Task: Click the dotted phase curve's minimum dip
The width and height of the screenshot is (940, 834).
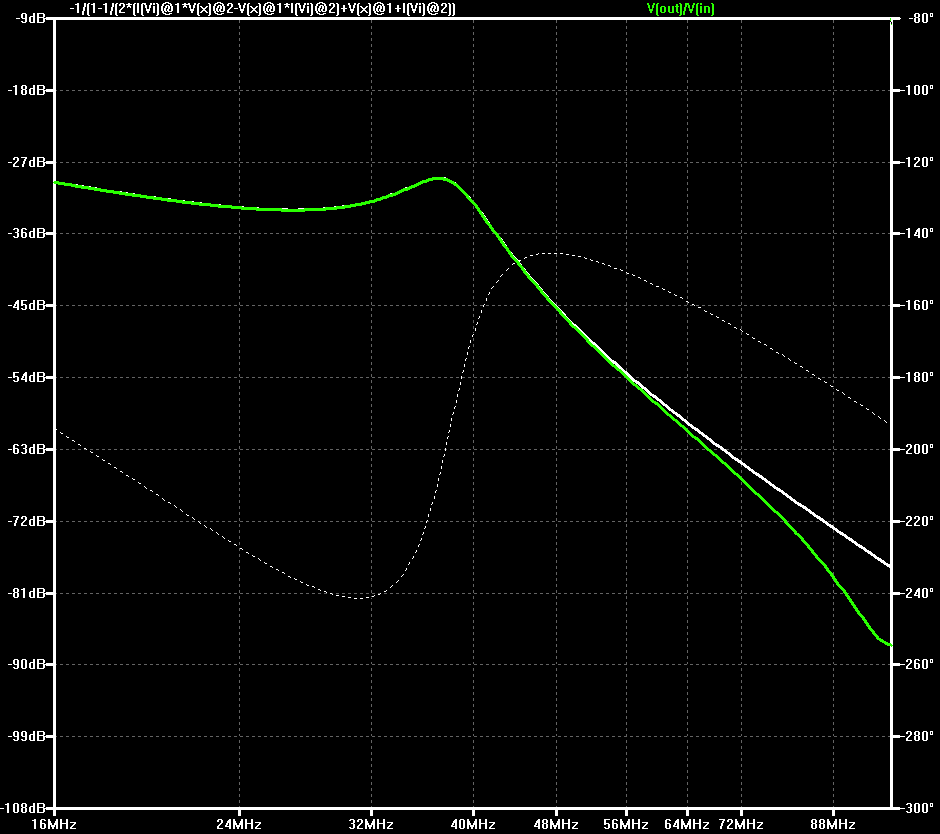Action: 358,598
